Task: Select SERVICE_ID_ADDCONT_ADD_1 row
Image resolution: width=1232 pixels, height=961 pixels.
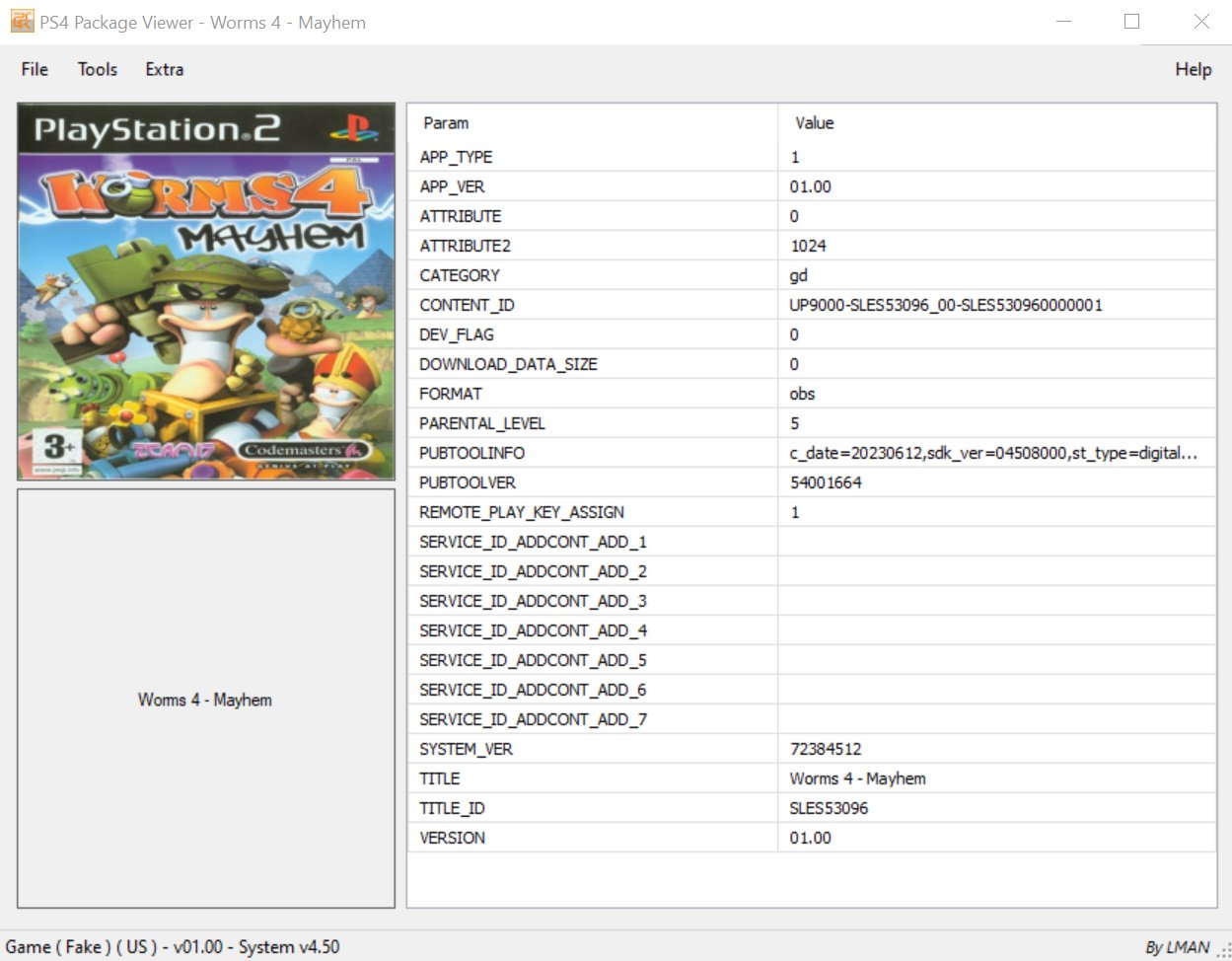Action: tap(812, 542)
